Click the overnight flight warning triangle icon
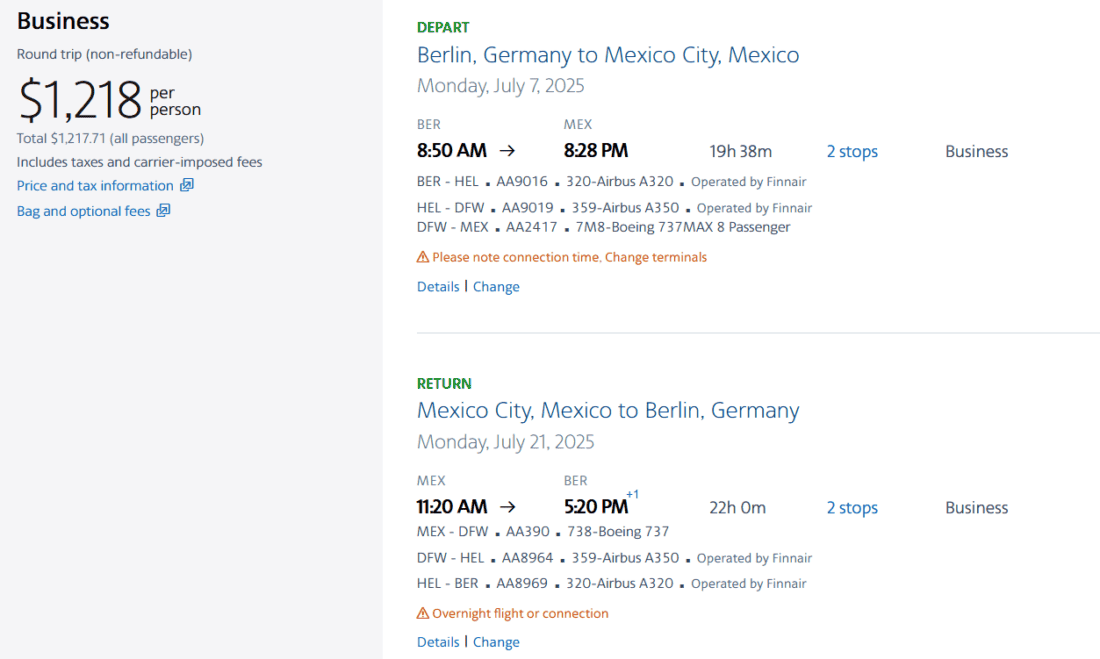Viewport: 1100px width, 659px height. [423, 614]
